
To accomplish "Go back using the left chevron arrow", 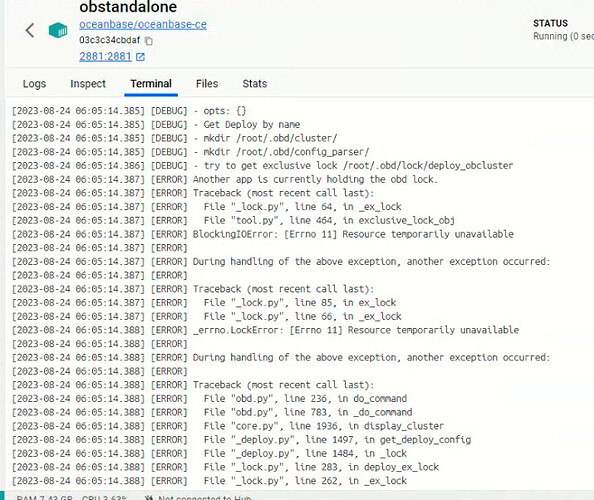I will click(30, 30).
